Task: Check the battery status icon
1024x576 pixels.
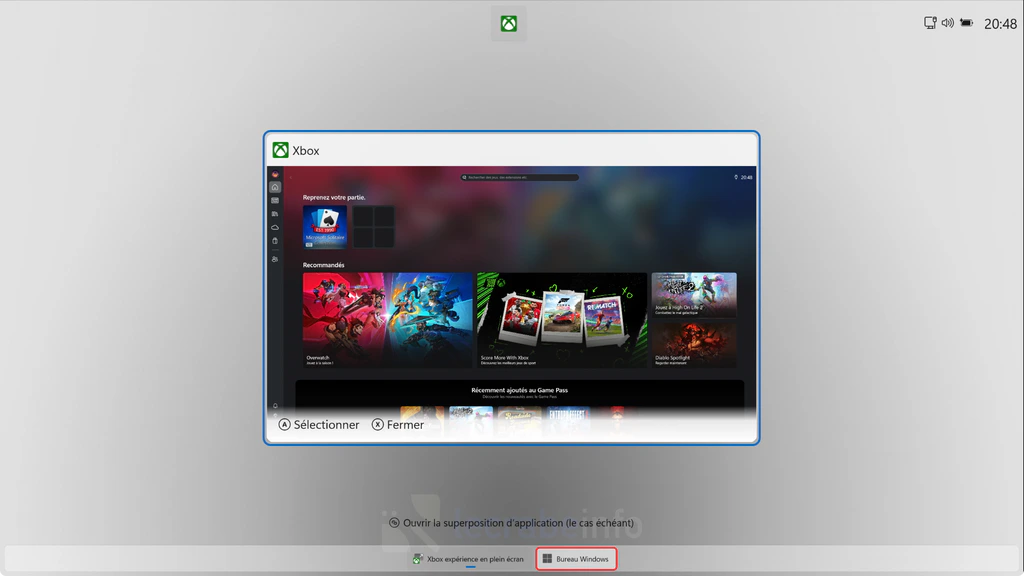Action: (x=966, y=23)
